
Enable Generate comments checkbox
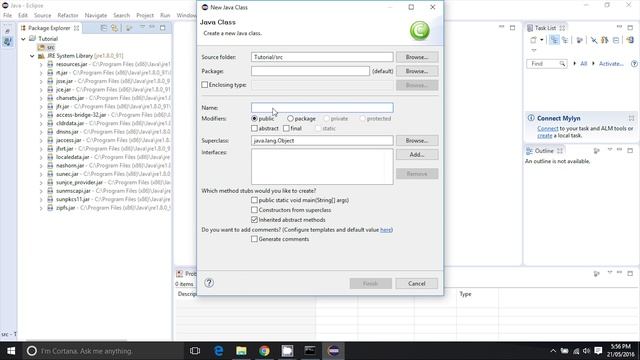coord(254,239)
